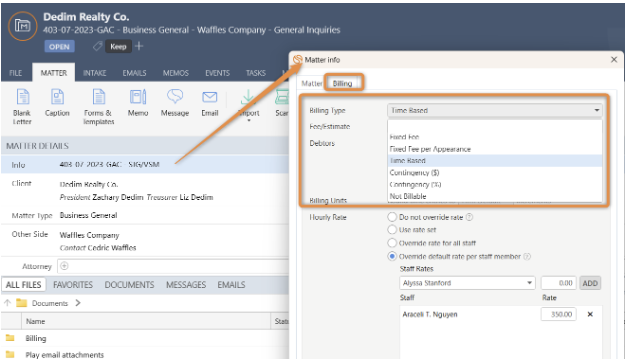Select Do not override rate option
This screenshot has height=363, width=631.
tap(392, 217)
